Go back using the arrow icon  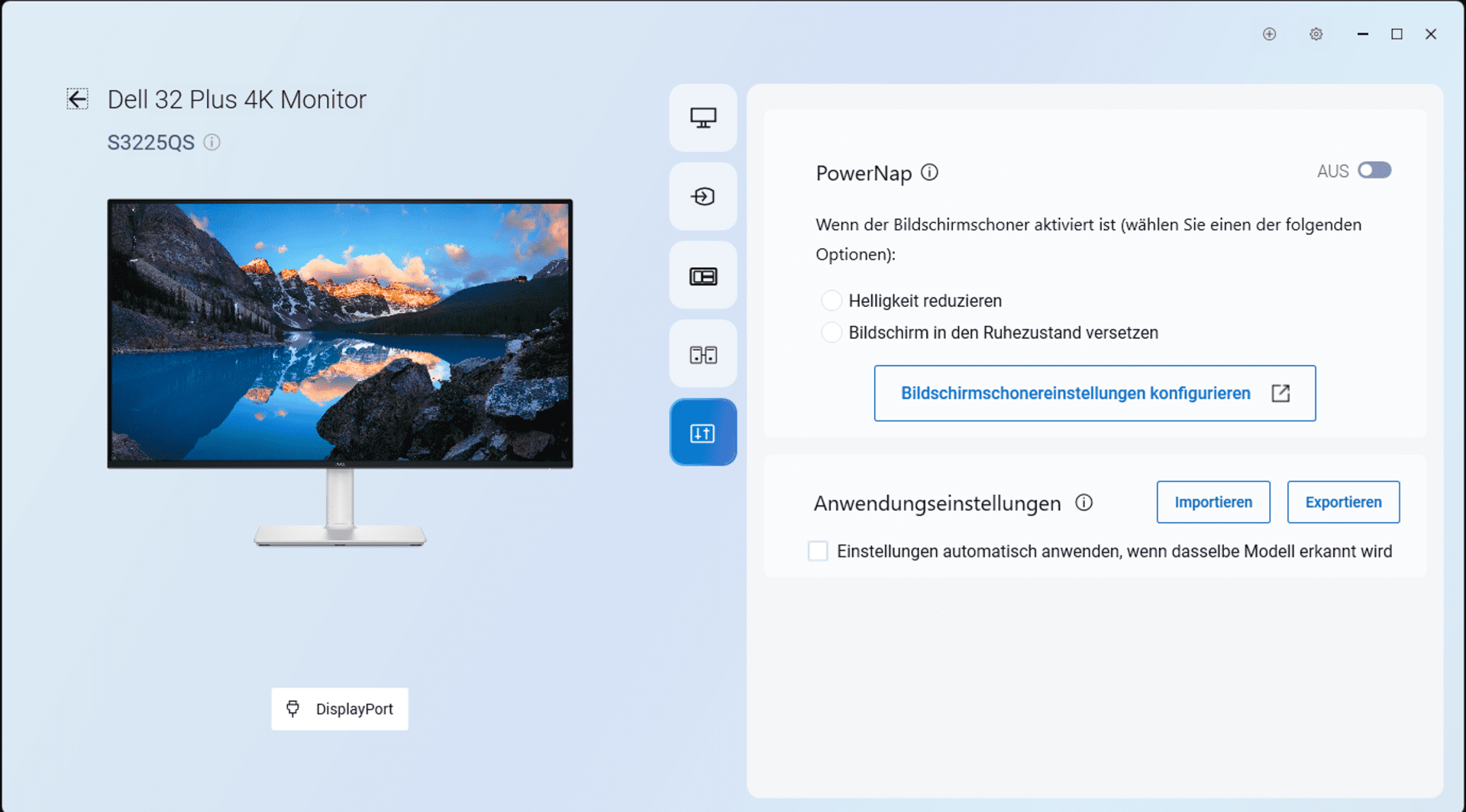coord(77,99)
